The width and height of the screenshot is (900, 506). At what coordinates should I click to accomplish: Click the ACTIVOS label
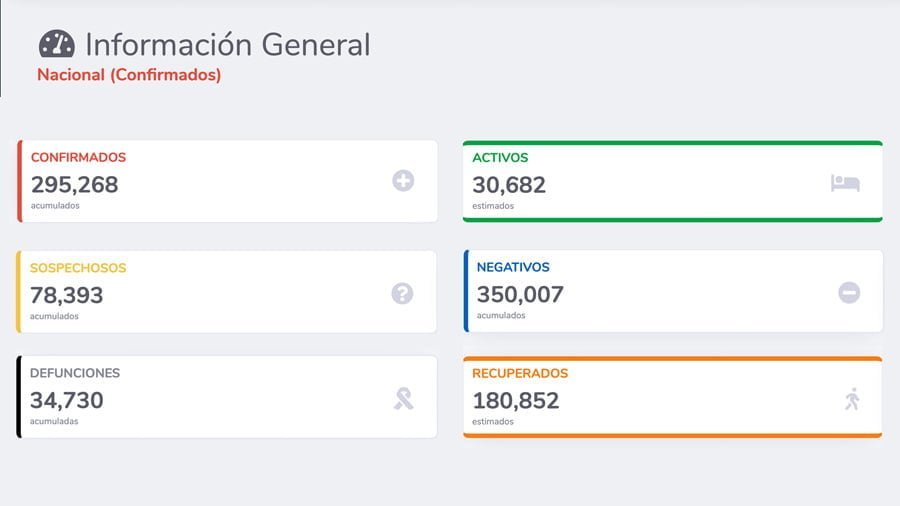click(x=500, y=157)
